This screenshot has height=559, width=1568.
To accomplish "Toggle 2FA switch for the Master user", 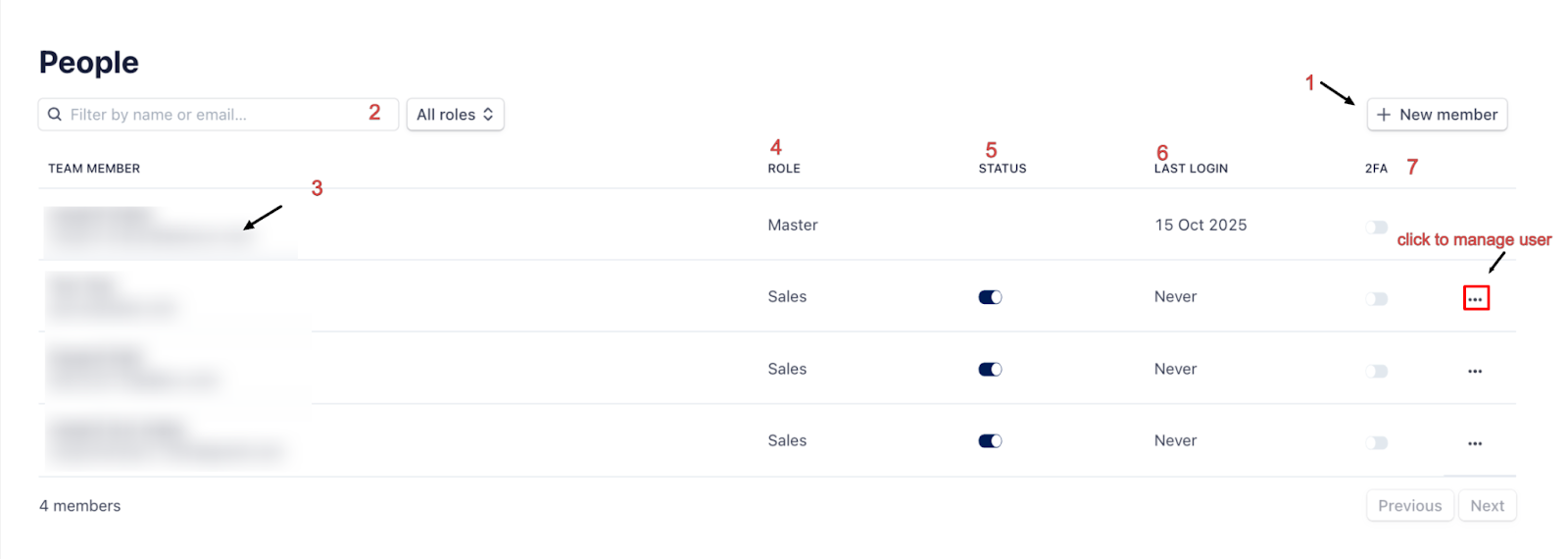I will tap(1377, 228).
